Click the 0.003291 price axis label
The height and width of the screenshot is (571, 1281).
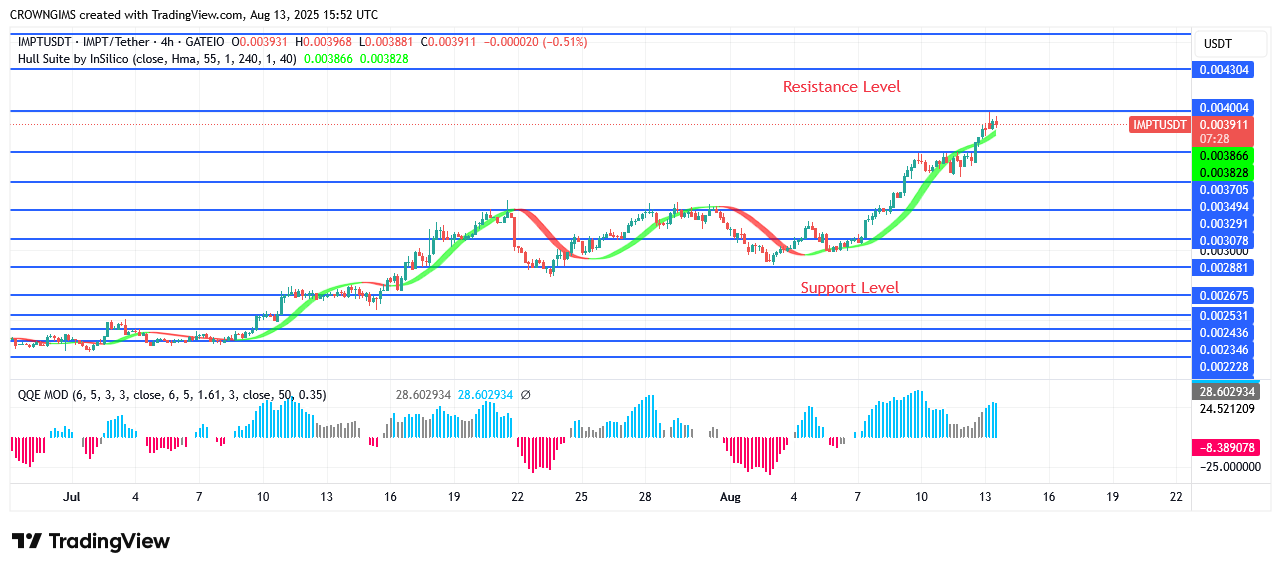[1225, 224]
